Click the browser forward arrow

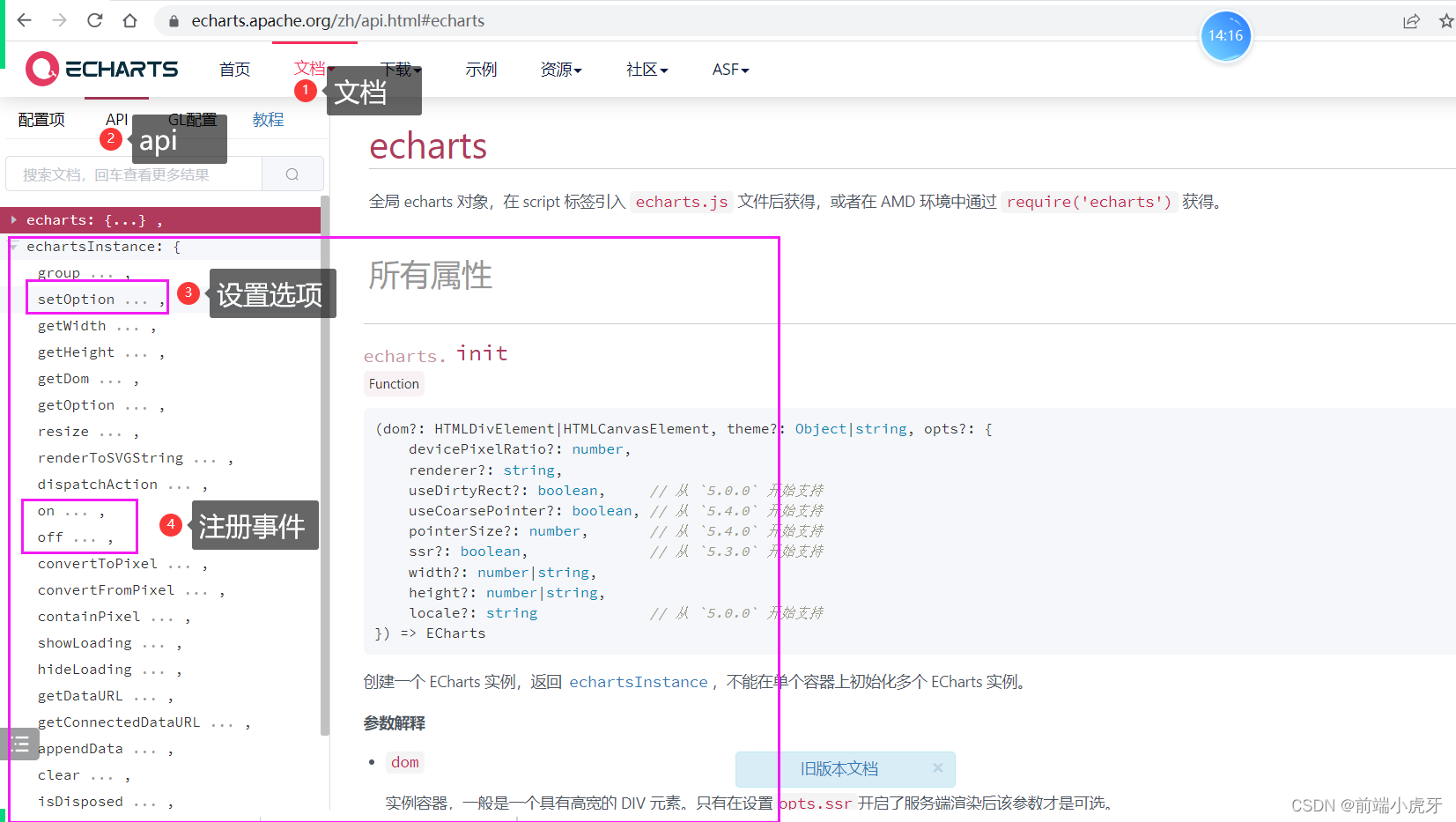coord(59,20)
